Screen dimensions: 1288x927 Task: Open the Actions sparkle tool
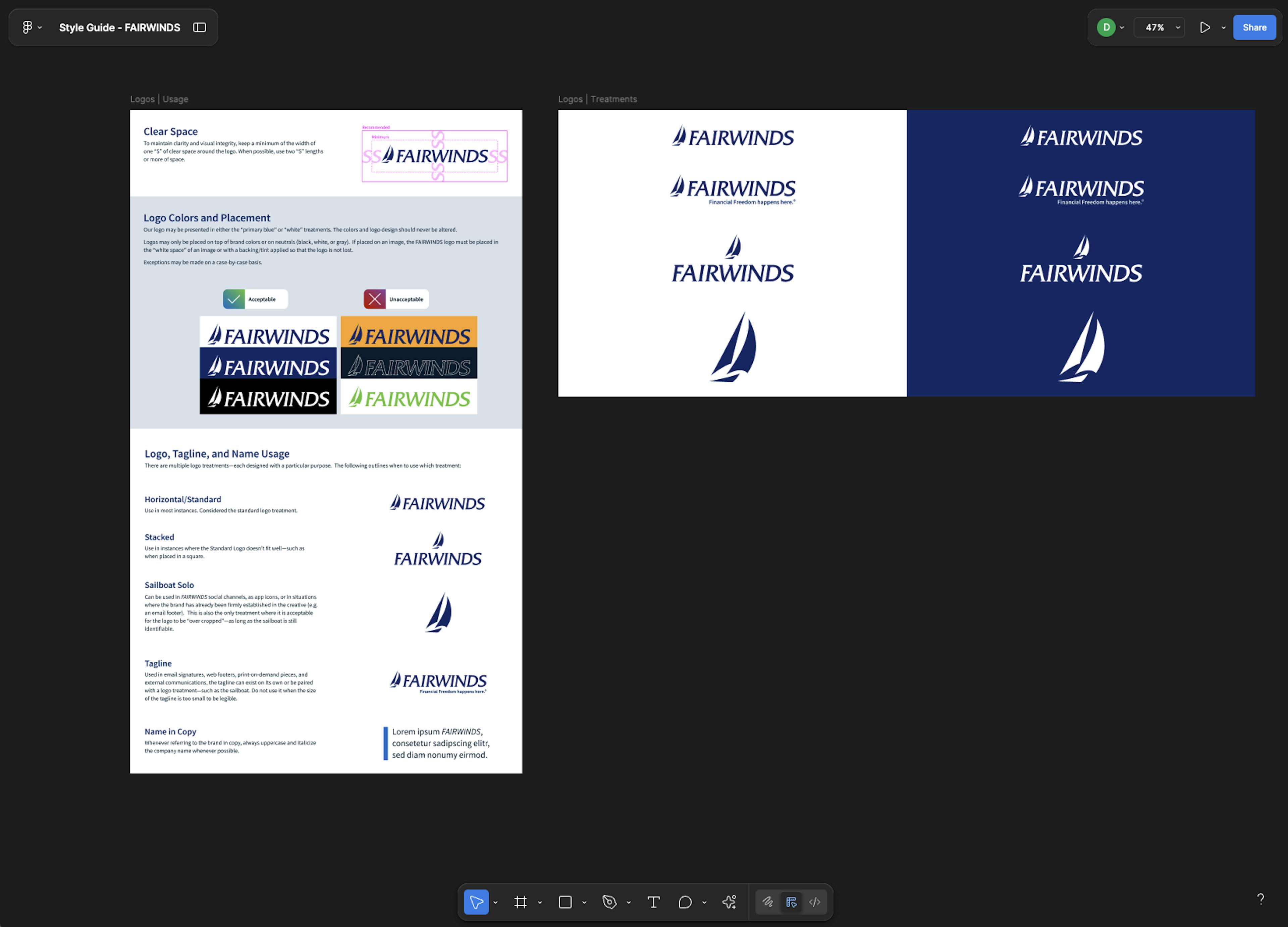730,902
